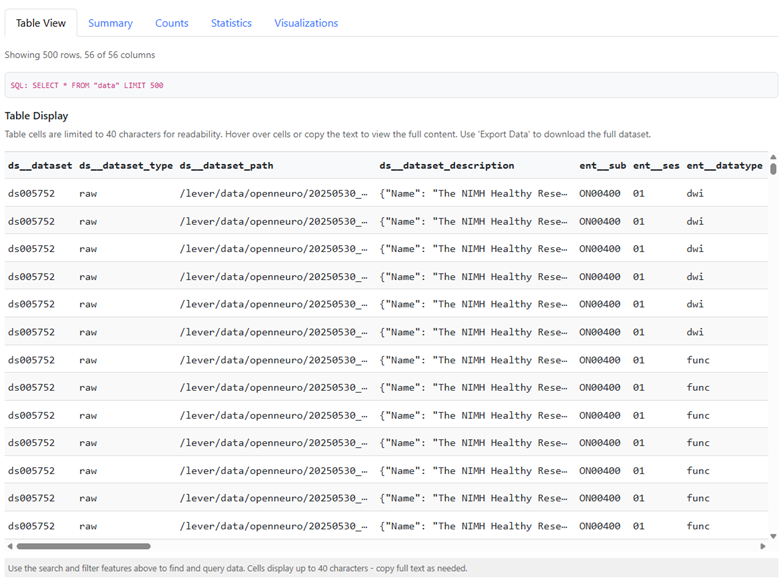This screenshot has height=584, width=783.
Task: Click the SQL query code box
Action: [391, 85]
